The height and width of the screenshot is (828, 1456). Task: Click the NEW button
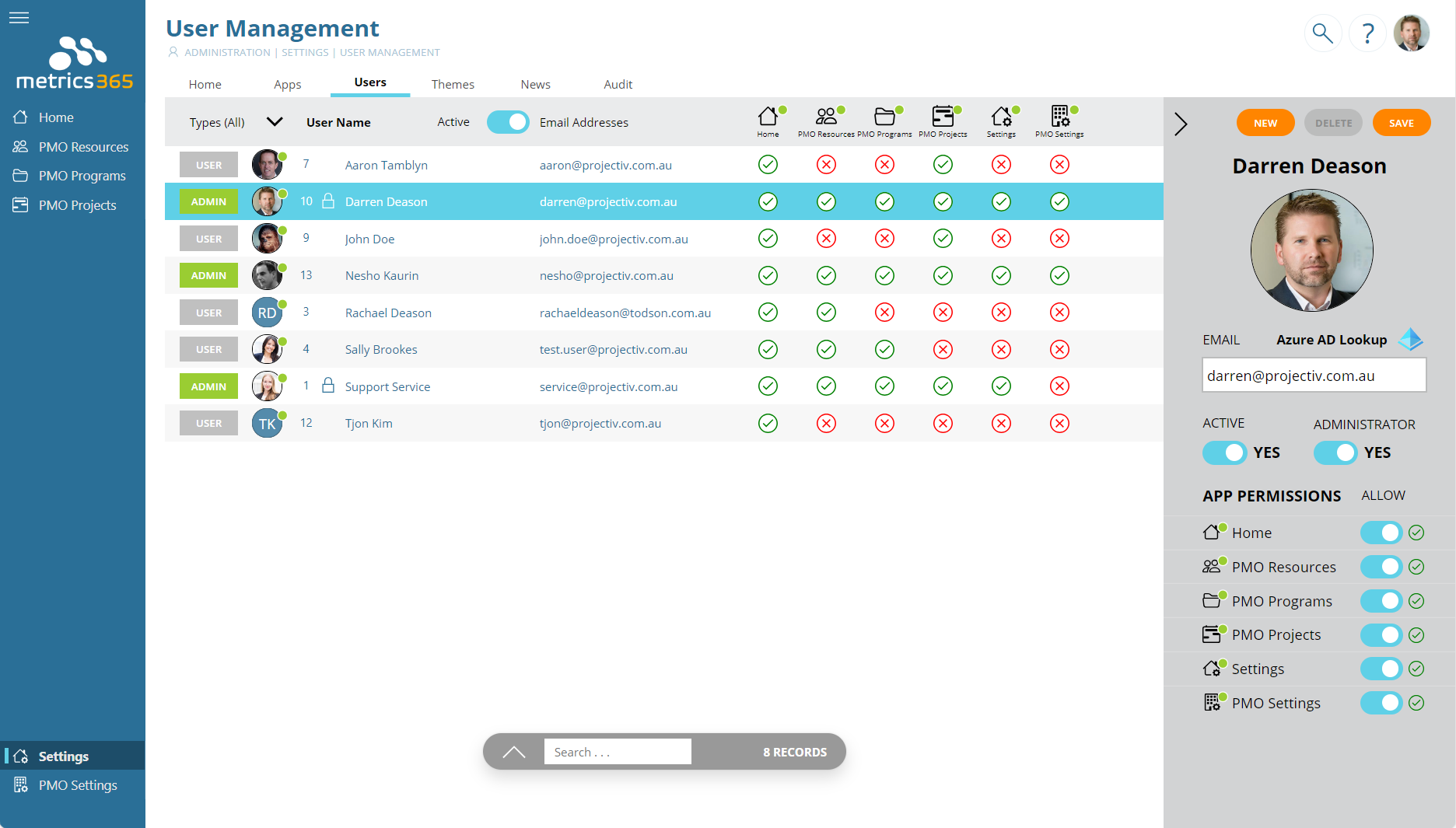tap(1265, 123)
